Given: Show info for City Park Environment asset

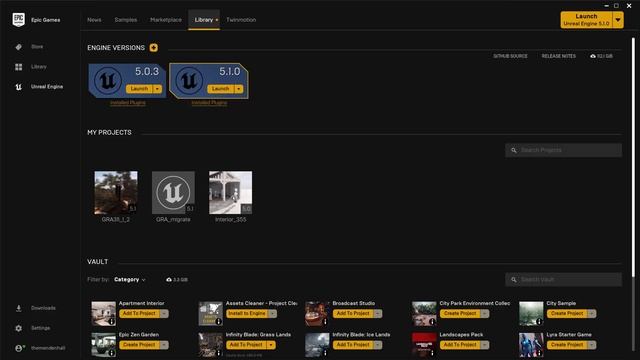Looking at the screenshot, I should tap(432, 322).
